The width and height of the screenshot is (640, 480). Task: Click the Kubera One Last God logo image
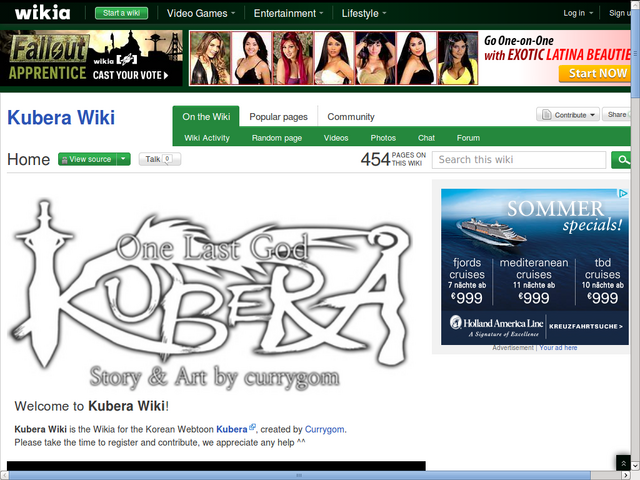(x=209, y=293)
